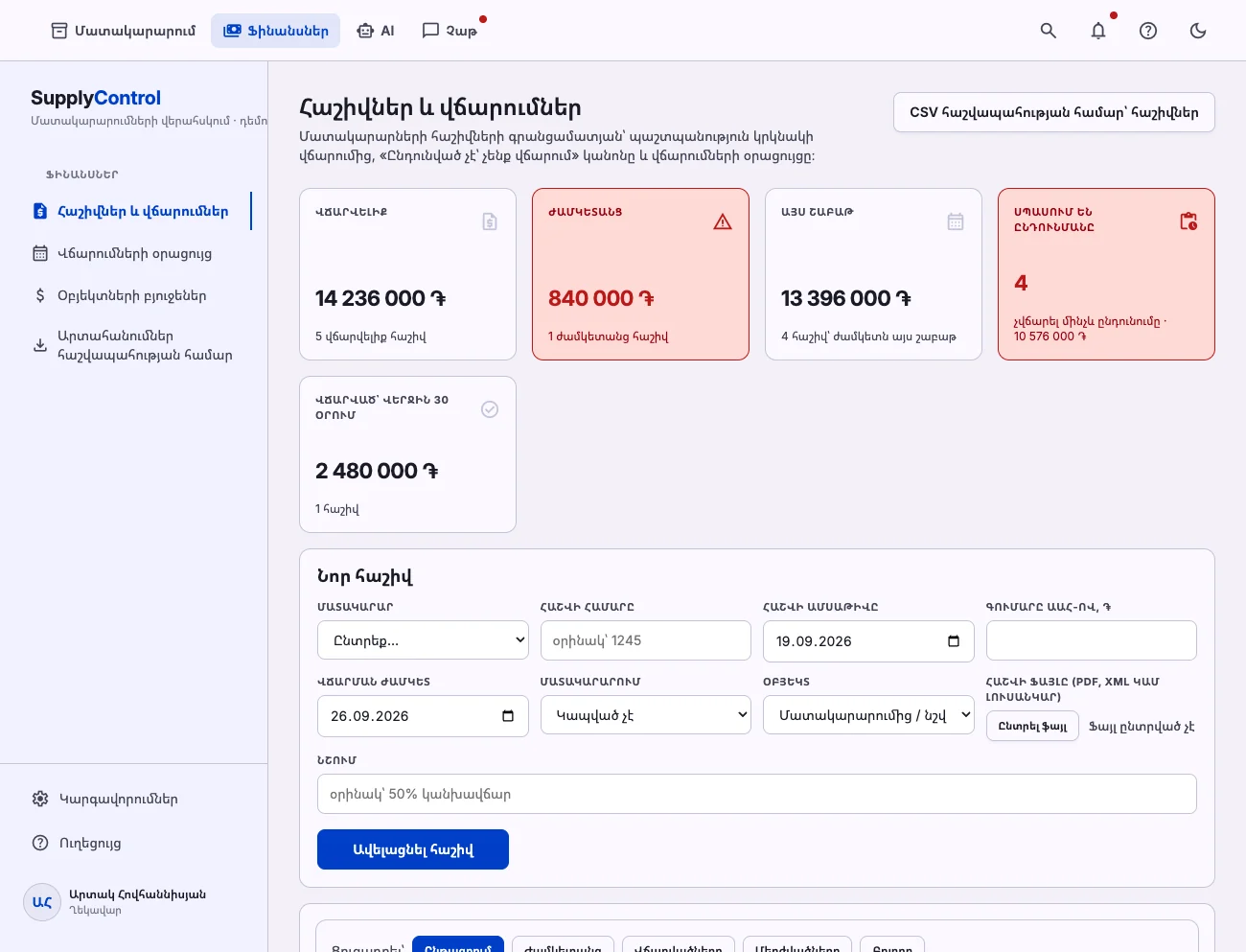Open the search magnifier icon
Viewport: 1246px width, 952px height.
tap(1049, 31)
